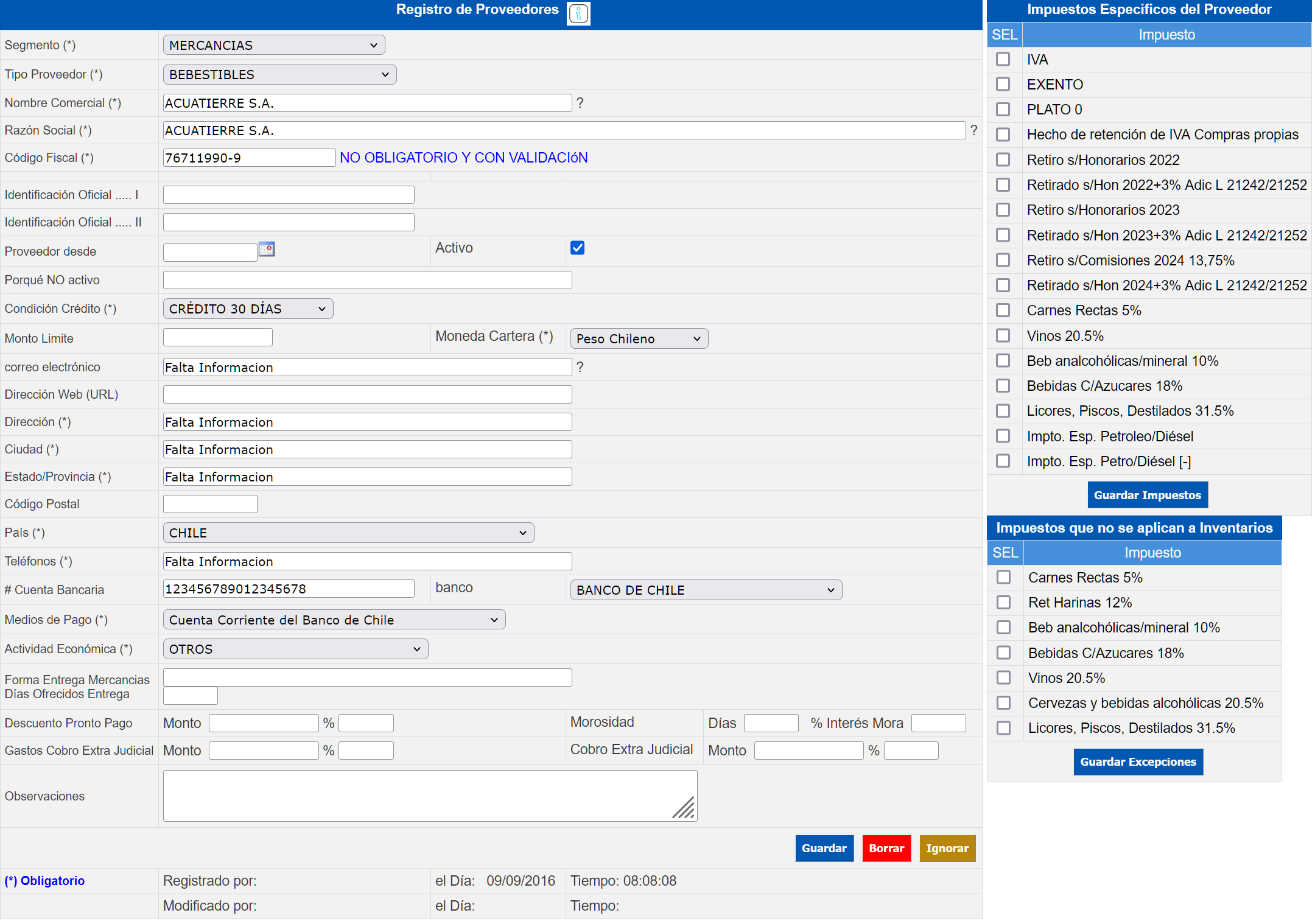
Task: Click the info icon beside Registro de Proveedores
Action: coord(578,13)
